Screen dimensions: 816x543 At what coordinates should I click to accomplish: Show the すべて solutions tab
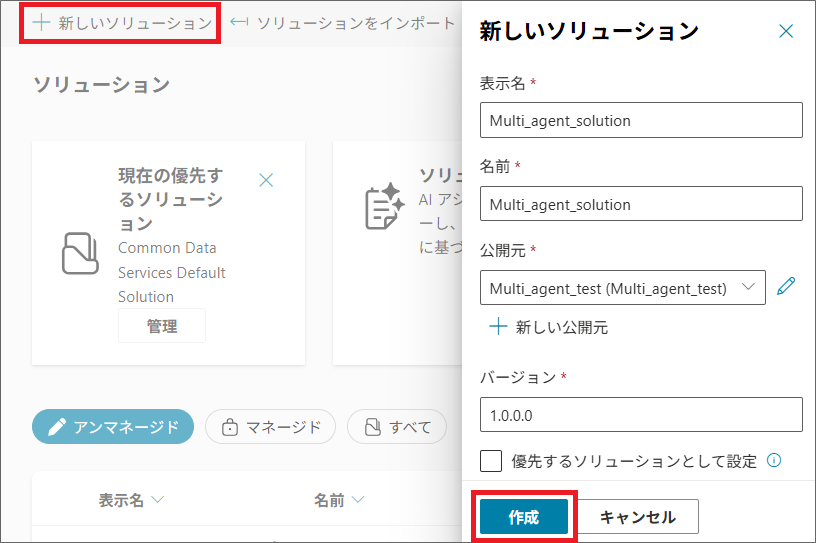397,427
